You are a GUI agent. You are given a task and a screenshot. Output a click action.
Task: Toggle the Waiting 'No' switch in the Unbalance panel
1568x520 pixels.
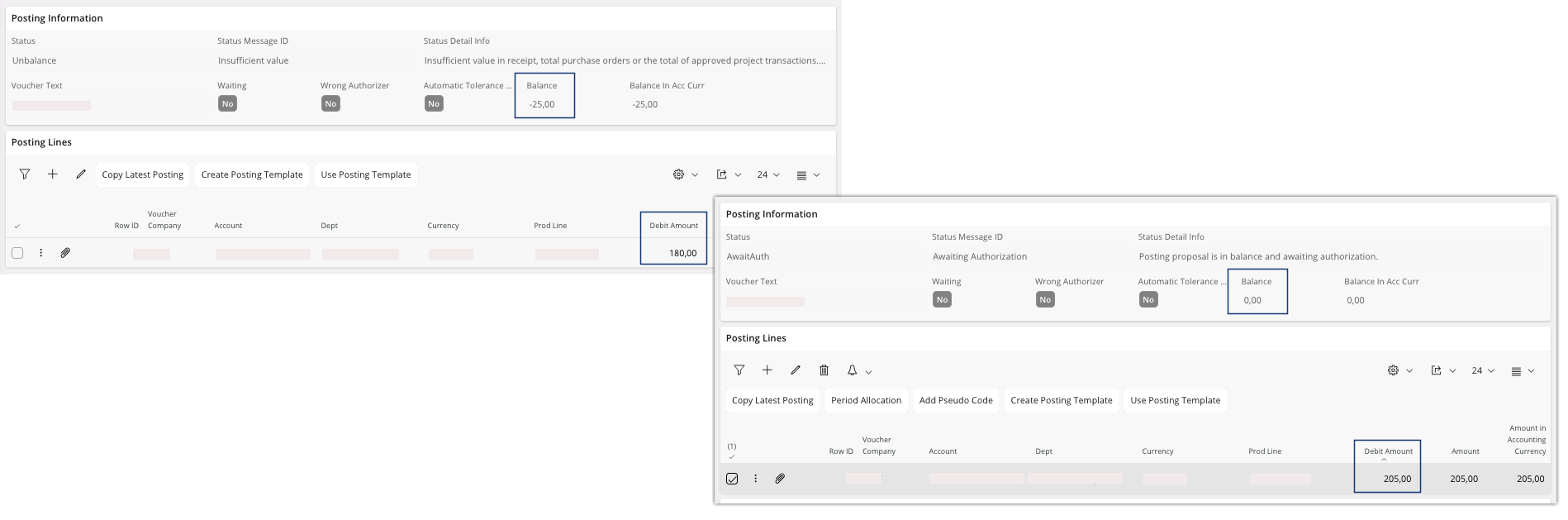(227, 104)
